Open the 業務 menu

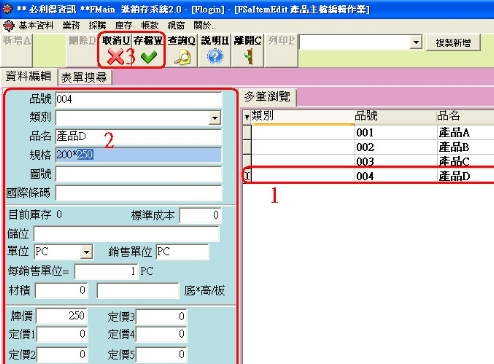click(71, 25)
